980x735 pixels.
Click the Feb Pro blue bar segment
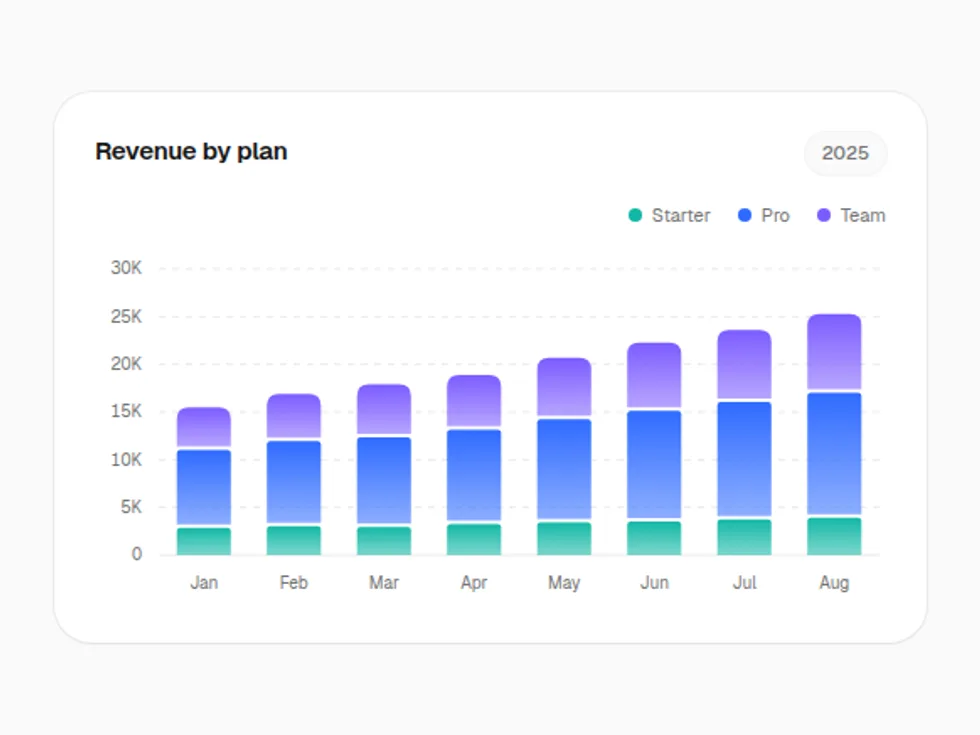point(294,482)
